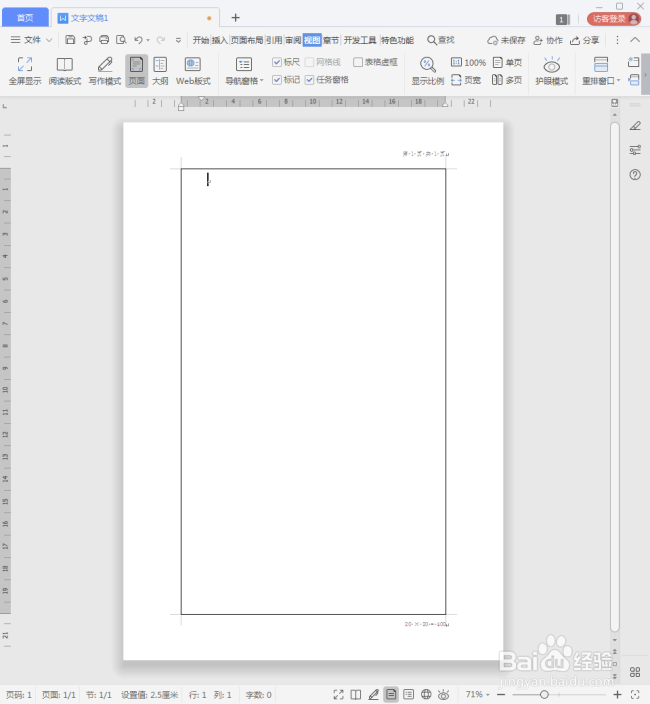Click the Redo arrow icon

click(161, 40)
